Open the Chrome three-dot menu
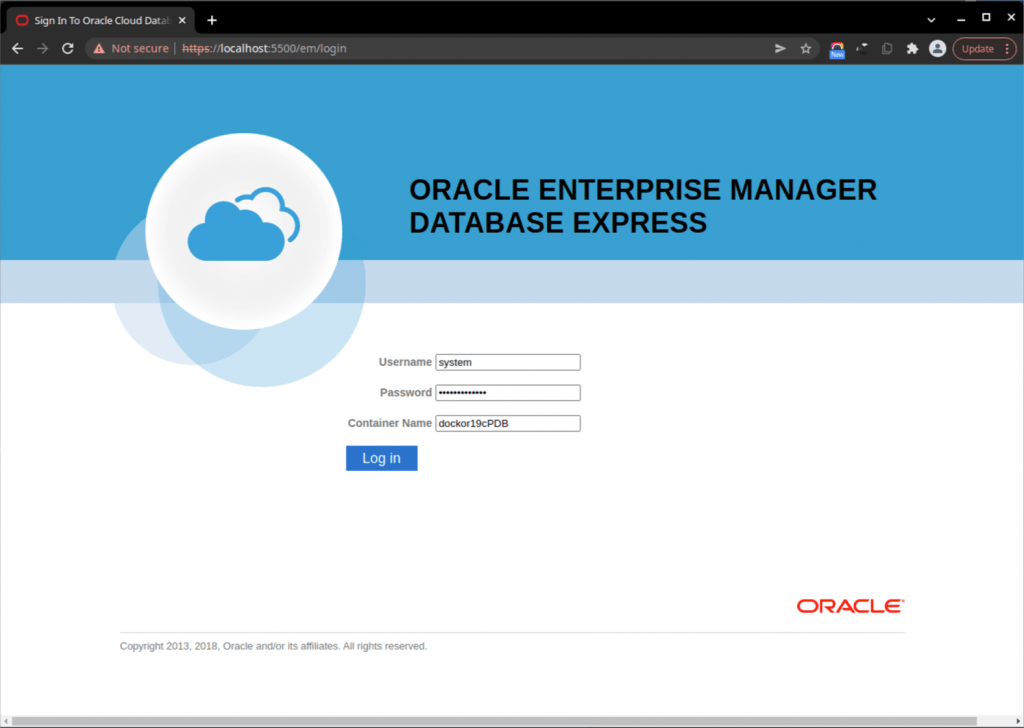Viewport: 1024px width, 728px height. pyautogui.click(x=1008, y=48)
